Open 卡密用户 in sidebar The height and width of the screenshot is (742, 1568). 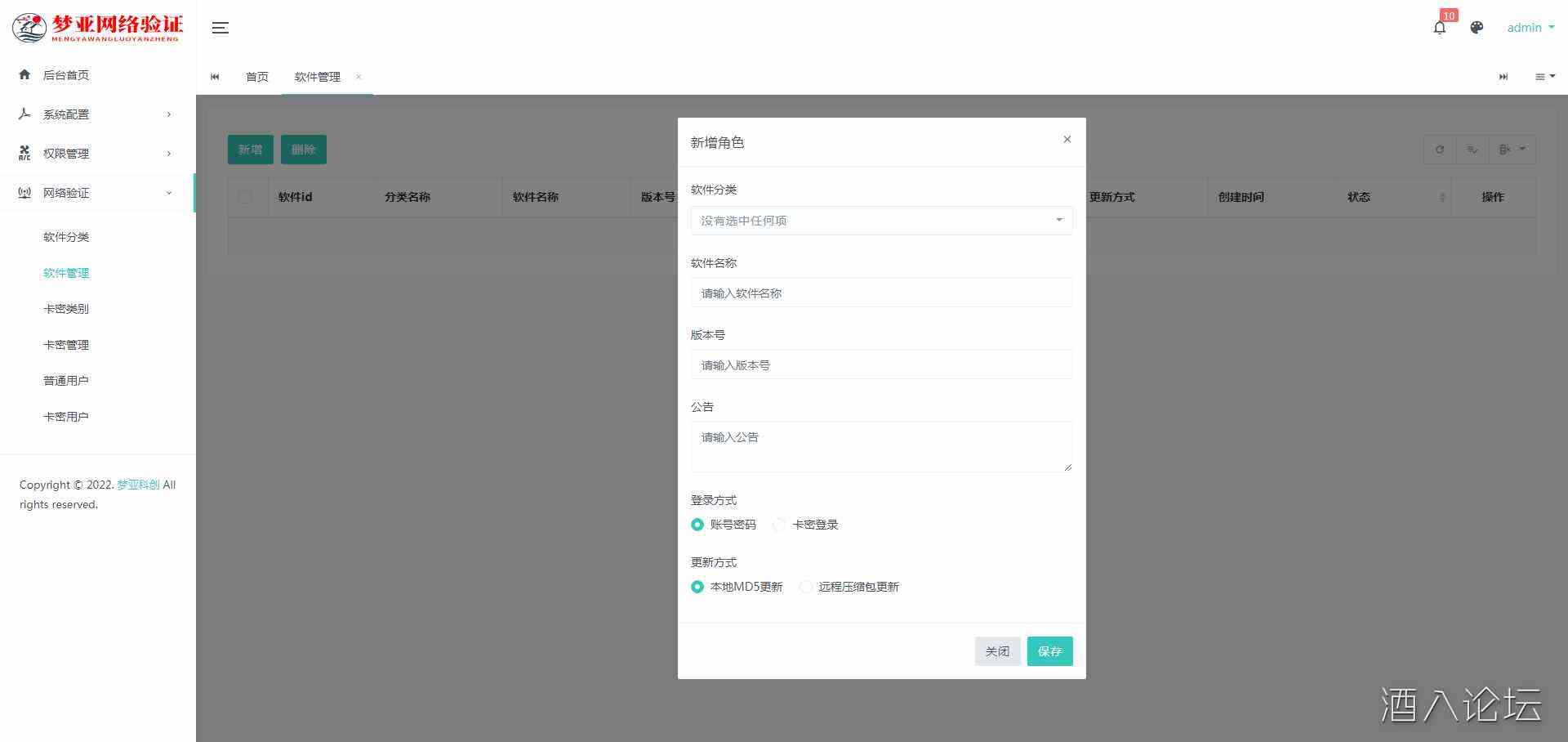tap(66, 417)
